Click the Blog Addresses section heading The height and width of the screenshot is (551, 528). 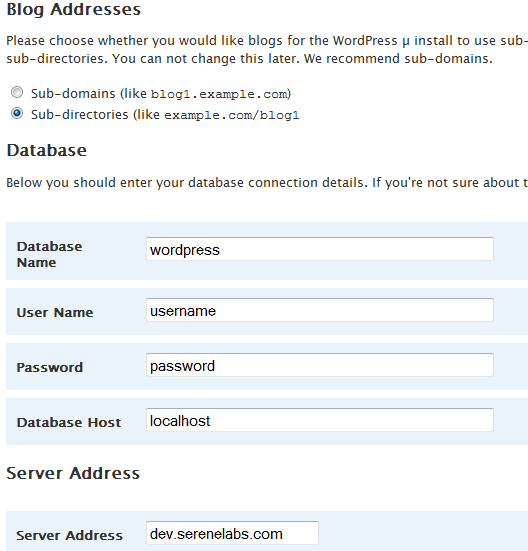coord(73,9)
